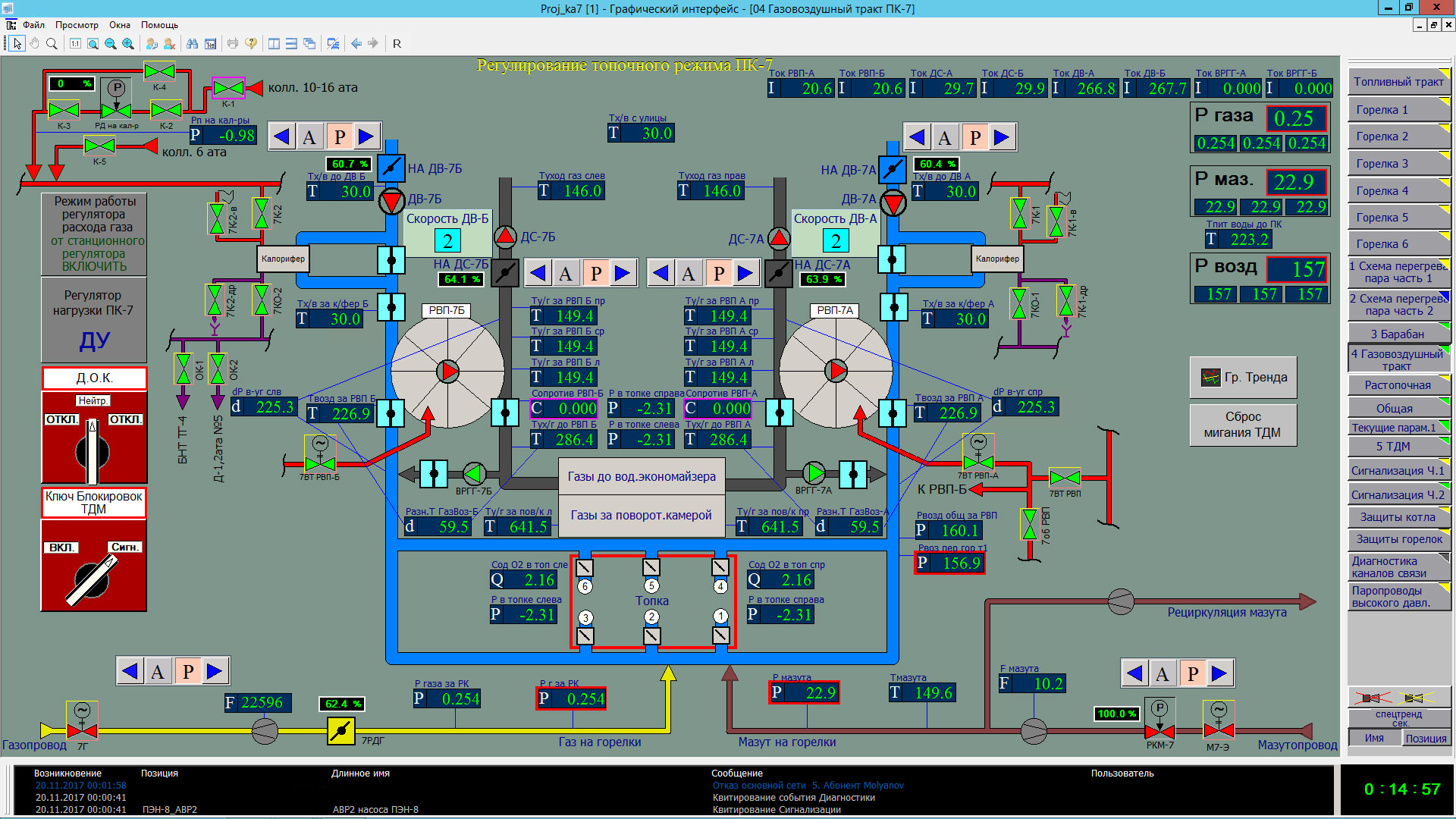Click Скорость ДВ-Б value field
The width and height of the screenshot is (1456, 819).
click(x=447, y=241)
